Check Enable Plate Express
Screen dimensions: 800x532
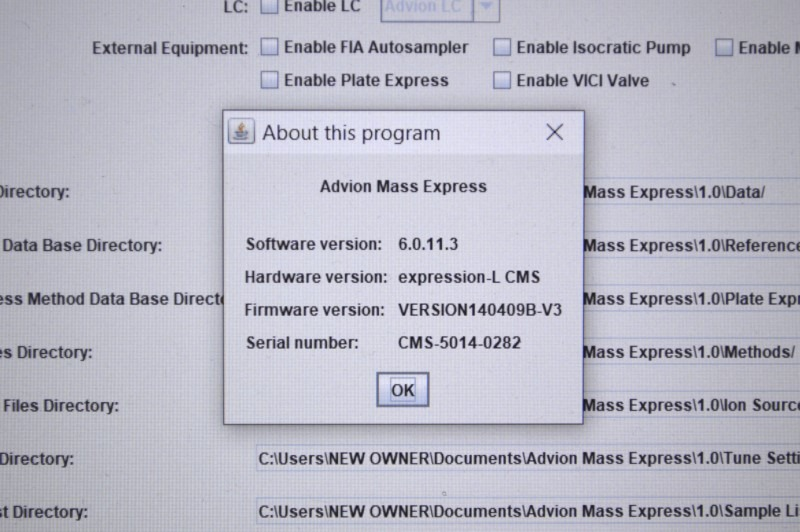coord(269,80)
